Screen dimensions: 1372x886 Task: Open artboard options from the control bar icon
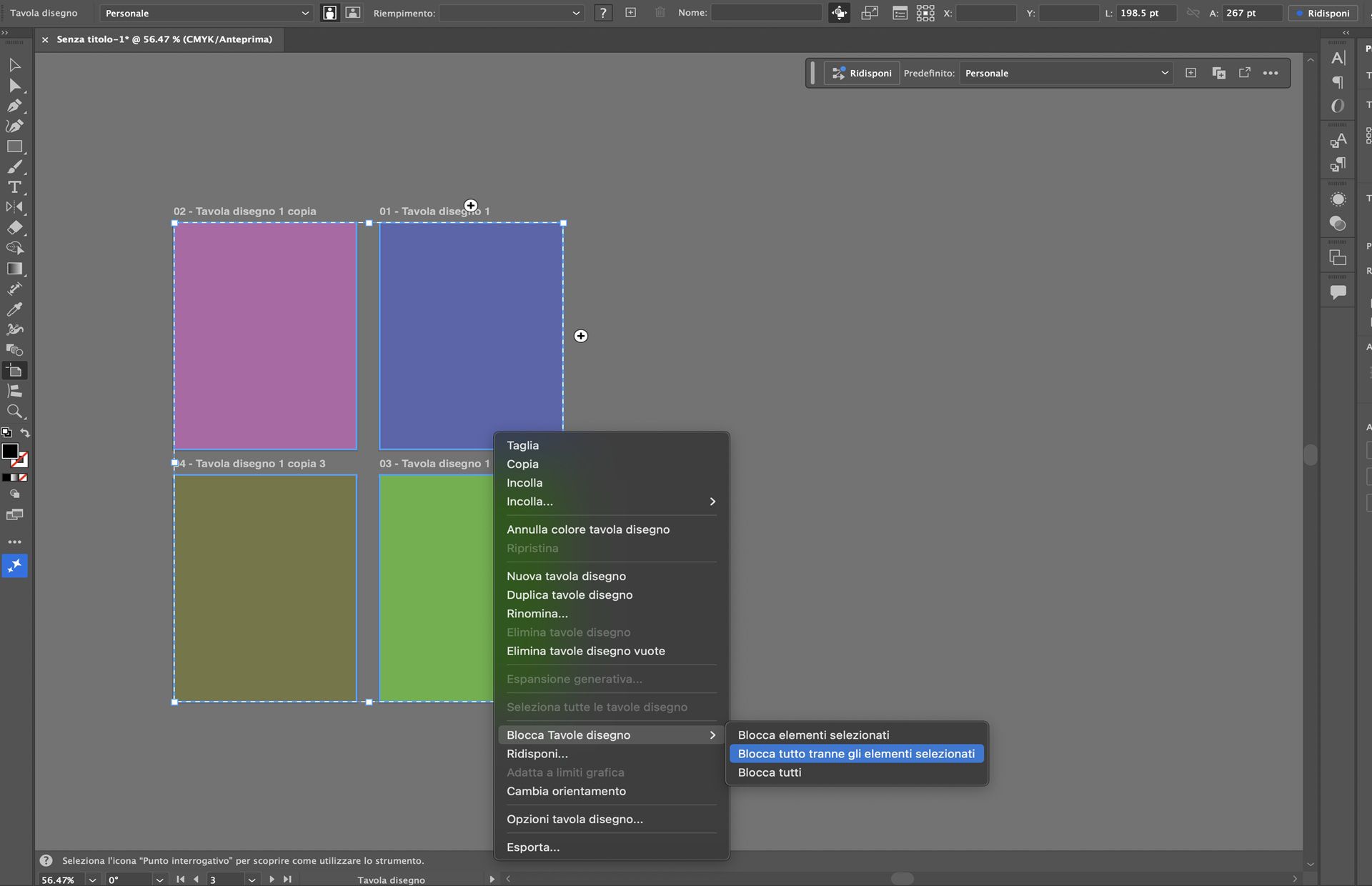(x=899, y=12)
